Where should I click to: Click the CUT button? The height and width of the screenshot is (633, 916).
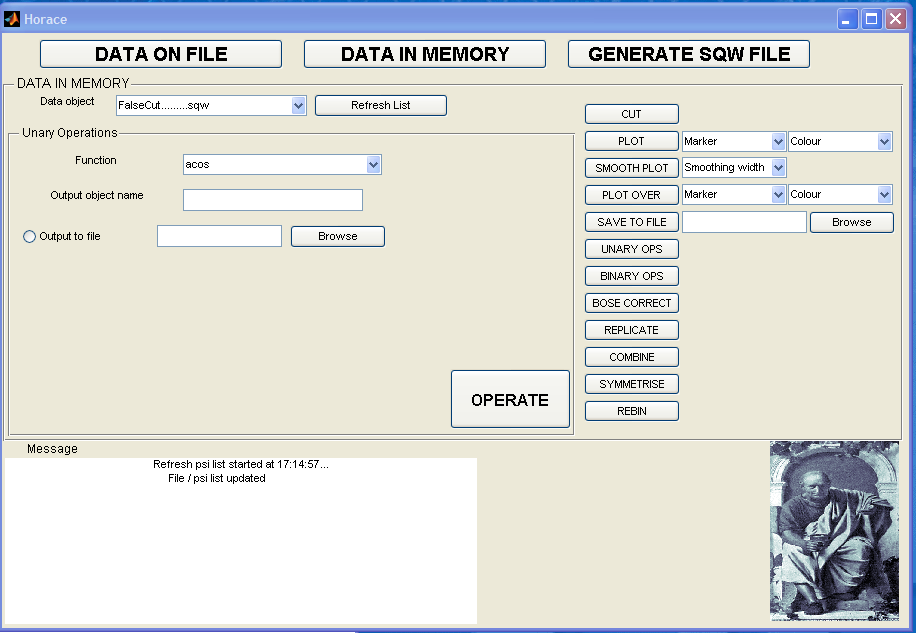click(x=632, y=114)
